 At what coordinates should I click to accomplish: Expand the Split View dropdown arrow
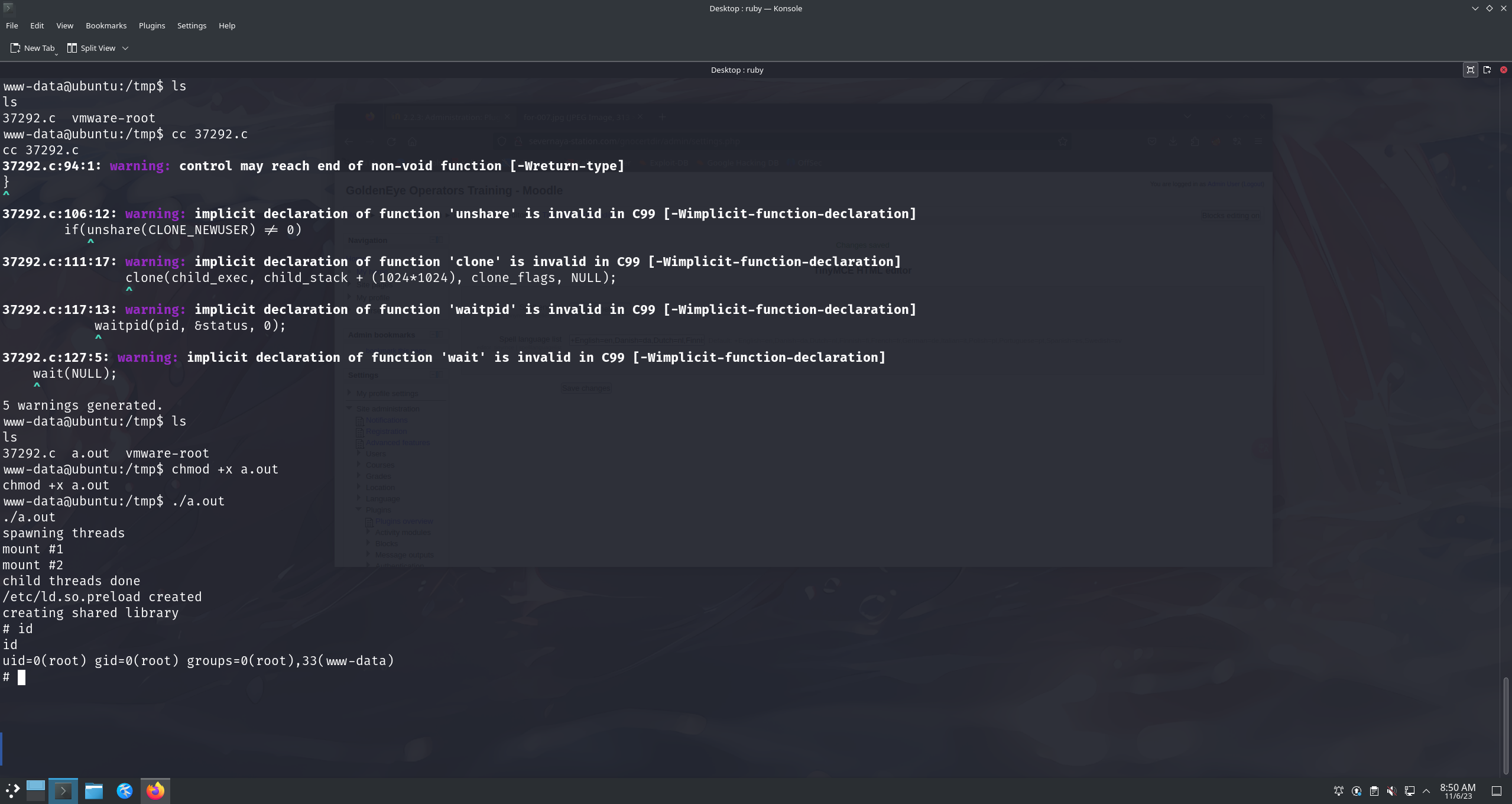(x=125, y=48)
